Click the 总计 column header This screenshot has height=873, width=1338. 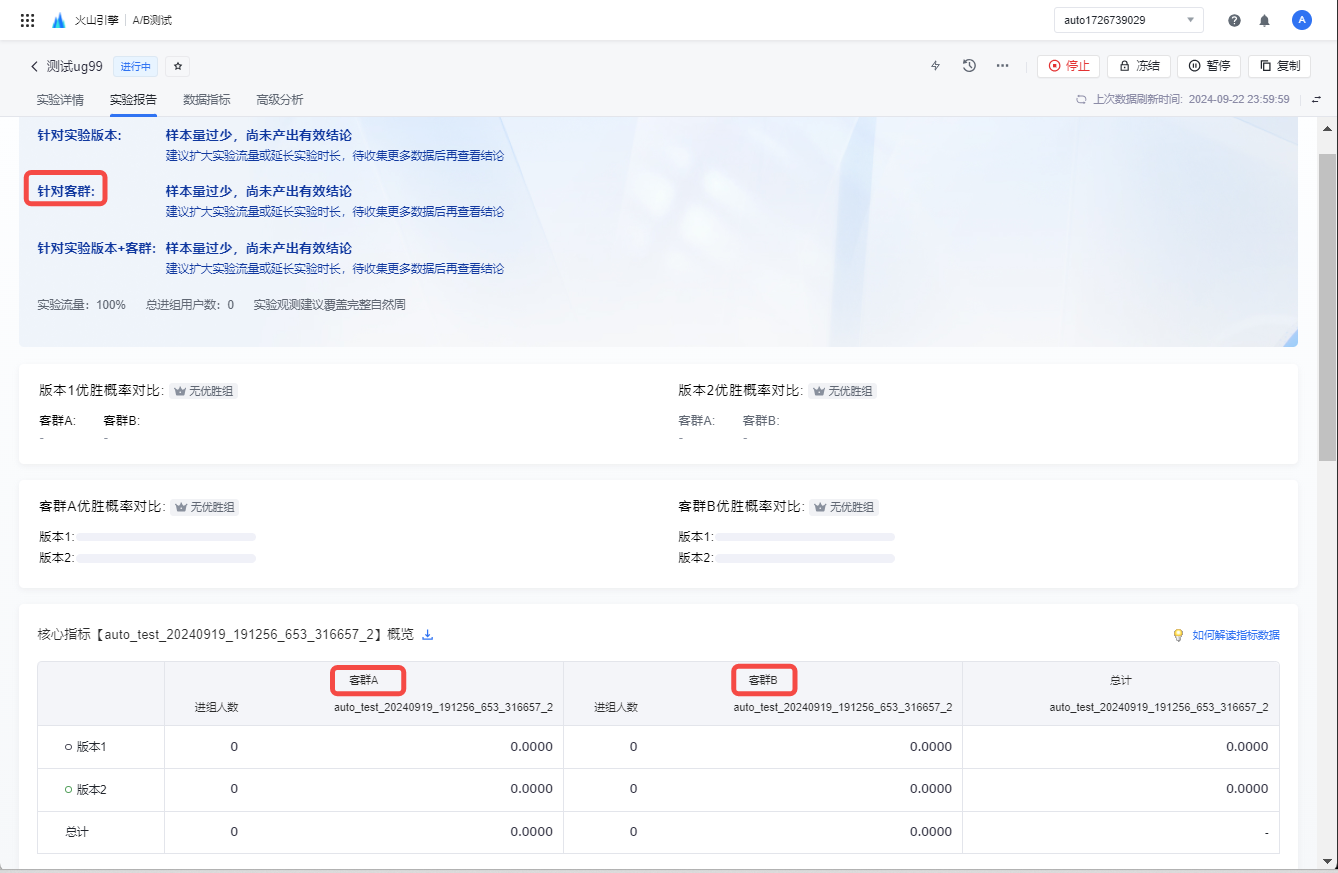pos(1121,680)
